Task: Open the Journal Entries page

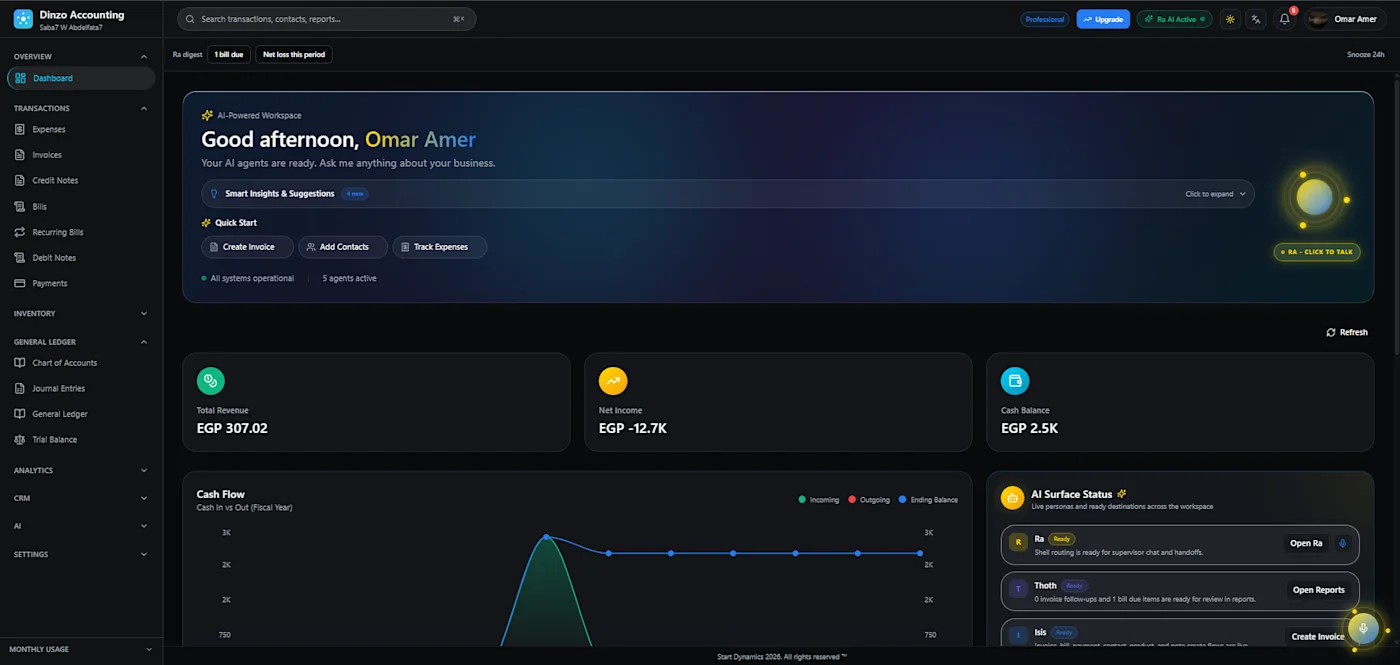Action: tap(81, 389)
